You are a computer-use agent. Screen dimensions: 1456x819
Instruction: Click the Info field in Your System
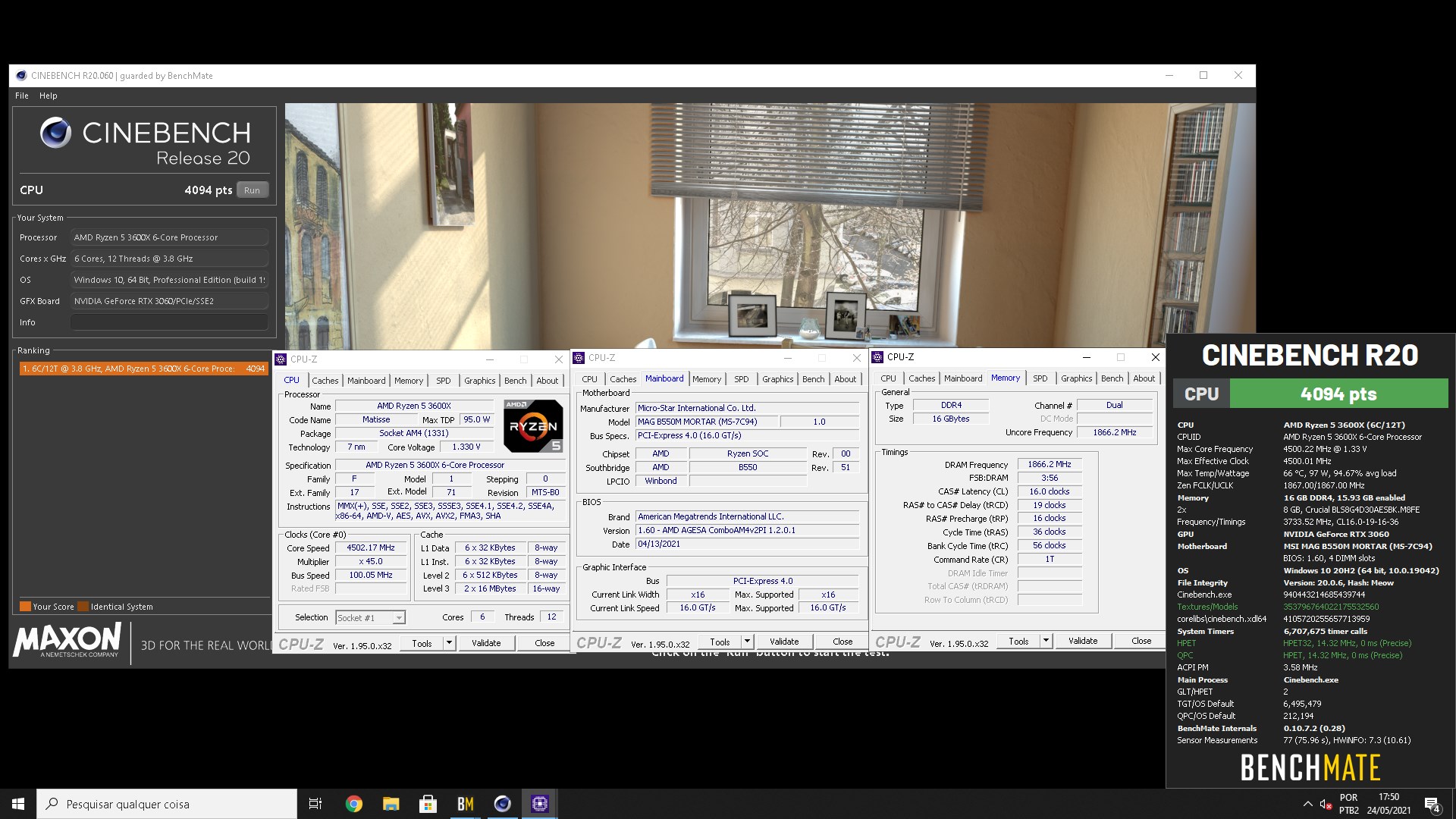(169, 322)
